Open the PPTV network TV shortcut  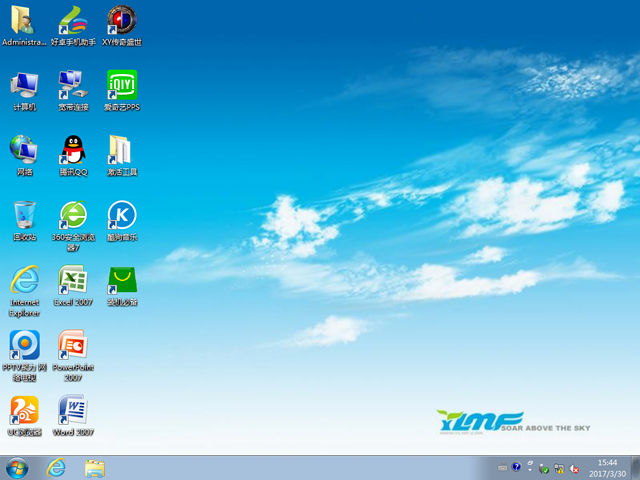coord(25,345)
